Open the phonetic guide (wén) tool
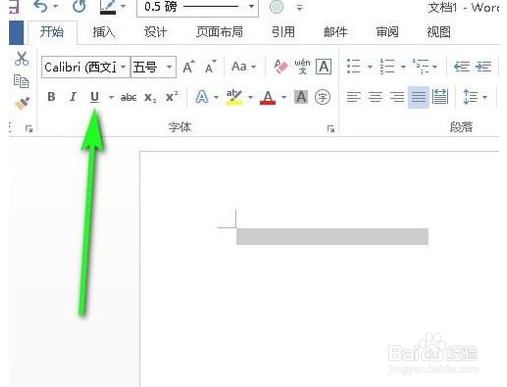Screen dimensions: 507x387 [302, 67]
